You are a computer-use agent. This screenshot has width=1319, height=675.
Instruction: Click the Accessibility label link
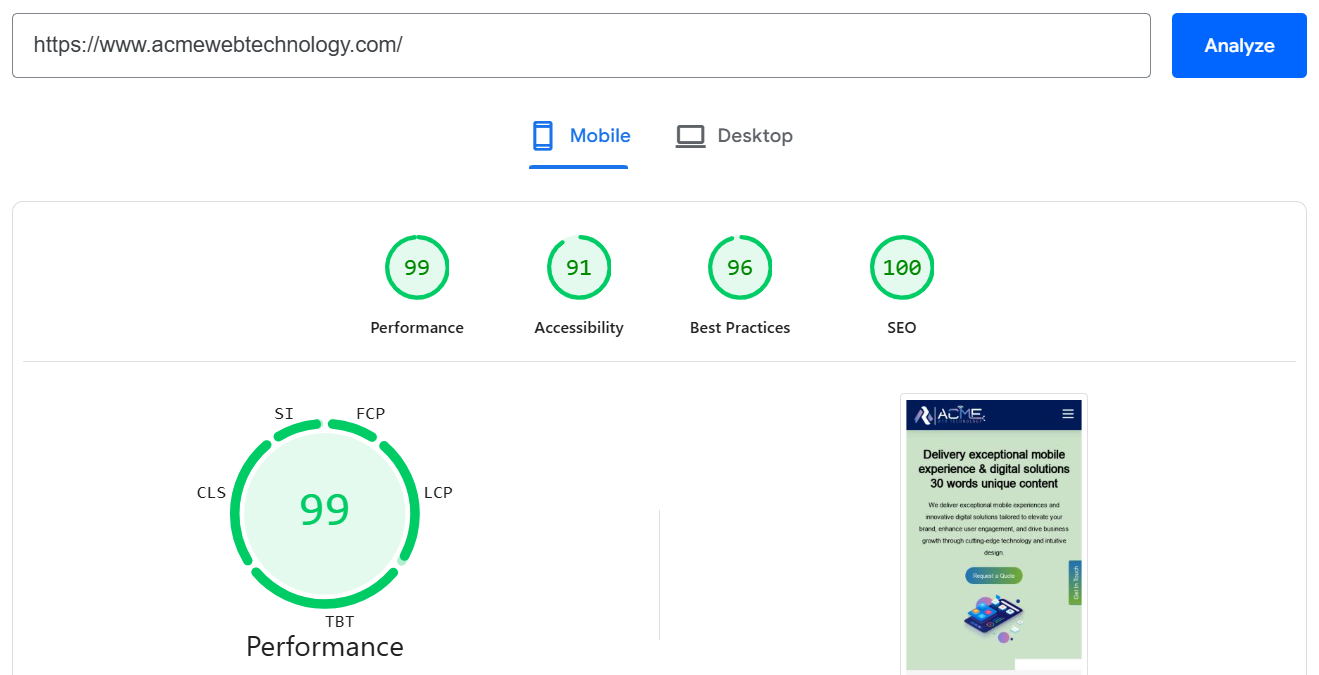tap(579, 327)
